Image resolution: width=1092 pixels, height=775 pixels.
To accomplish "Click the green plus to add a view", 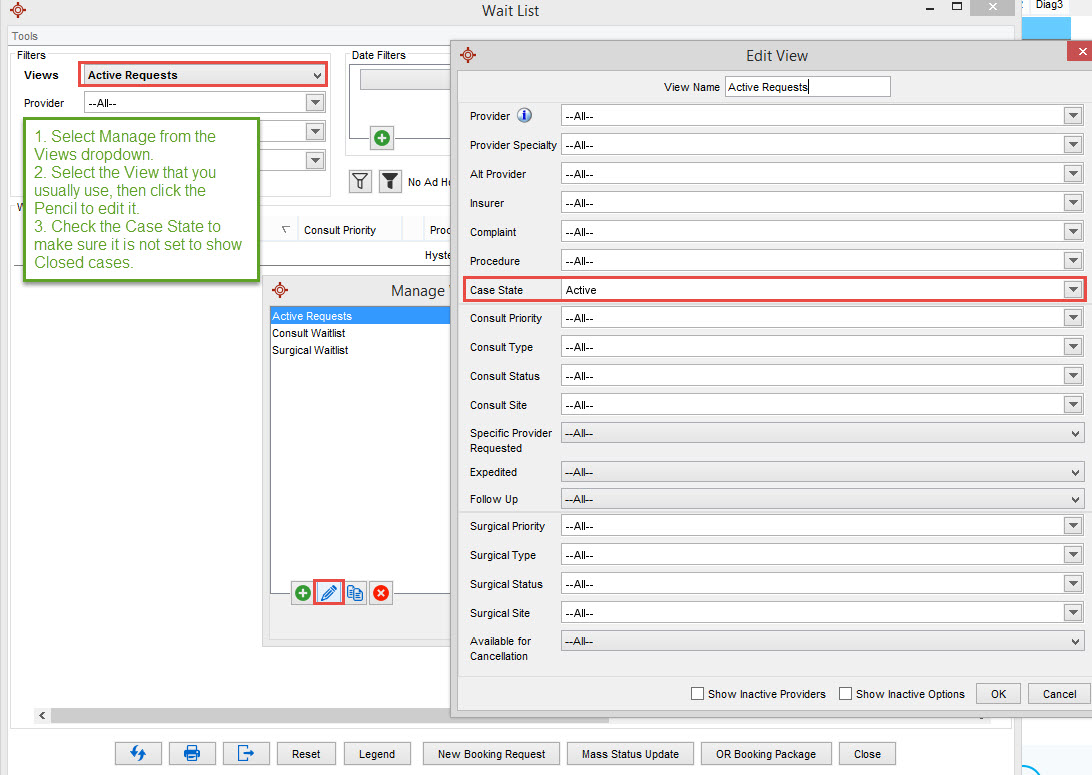I will [302, 593].
